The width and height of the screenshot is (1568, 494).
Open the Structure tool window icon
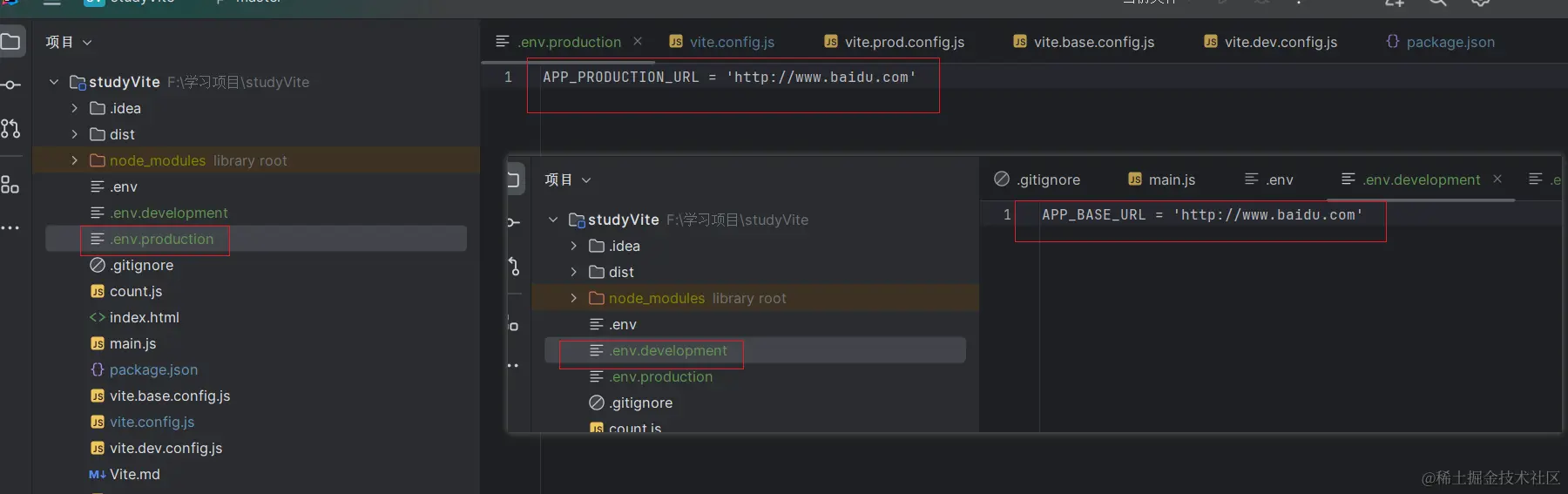coord(10,185)
